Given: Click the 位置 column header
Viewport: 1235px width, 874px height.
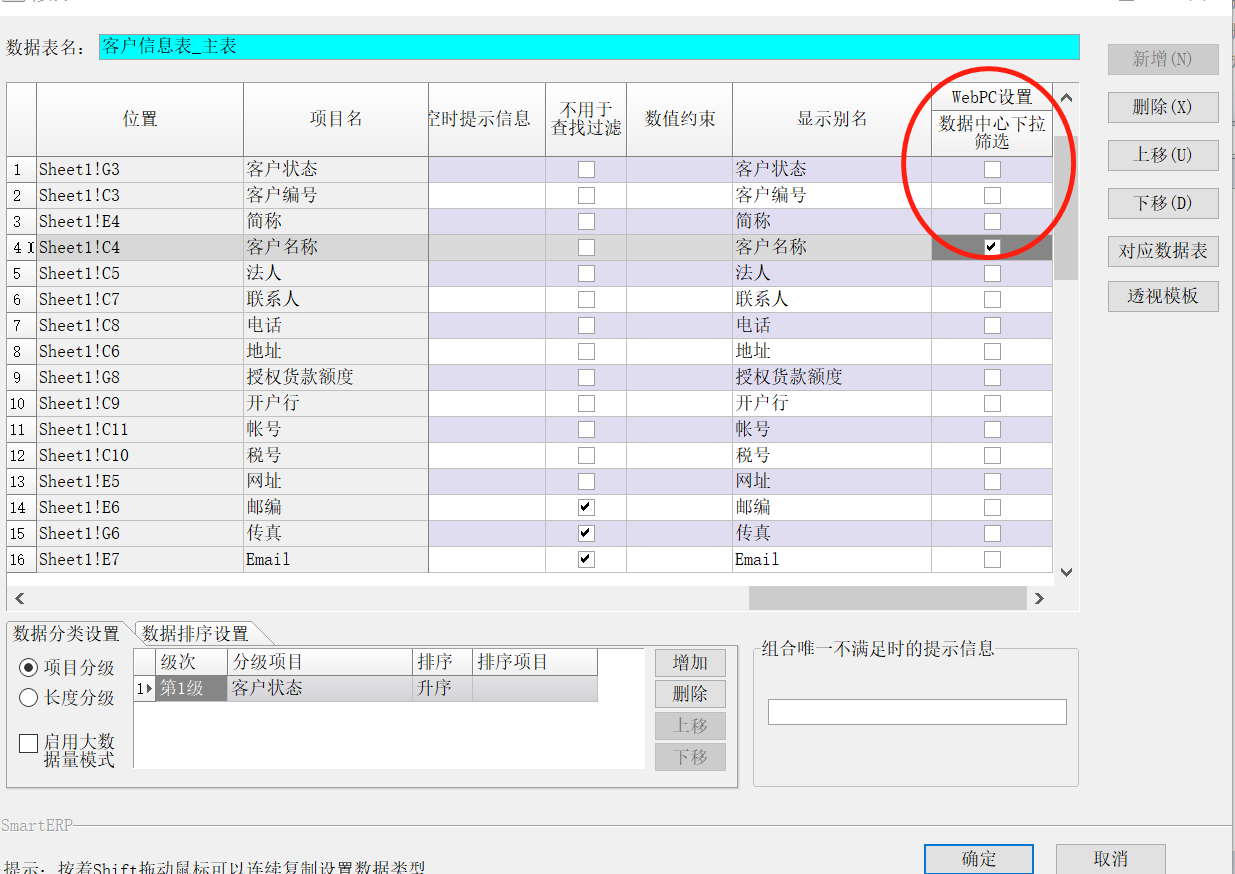Looking at the screenshot, I should coord(140,119).
